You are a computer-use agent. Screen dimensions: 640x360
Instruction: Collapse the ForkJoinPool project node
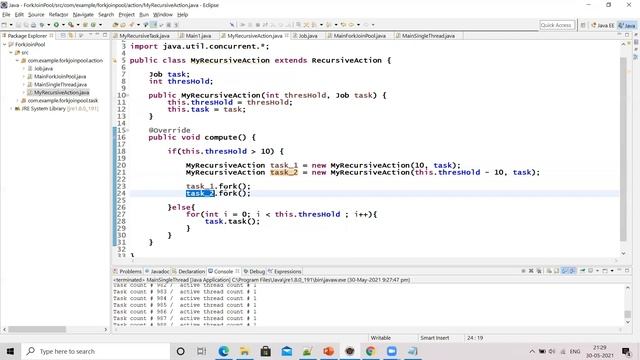(4, 44)
